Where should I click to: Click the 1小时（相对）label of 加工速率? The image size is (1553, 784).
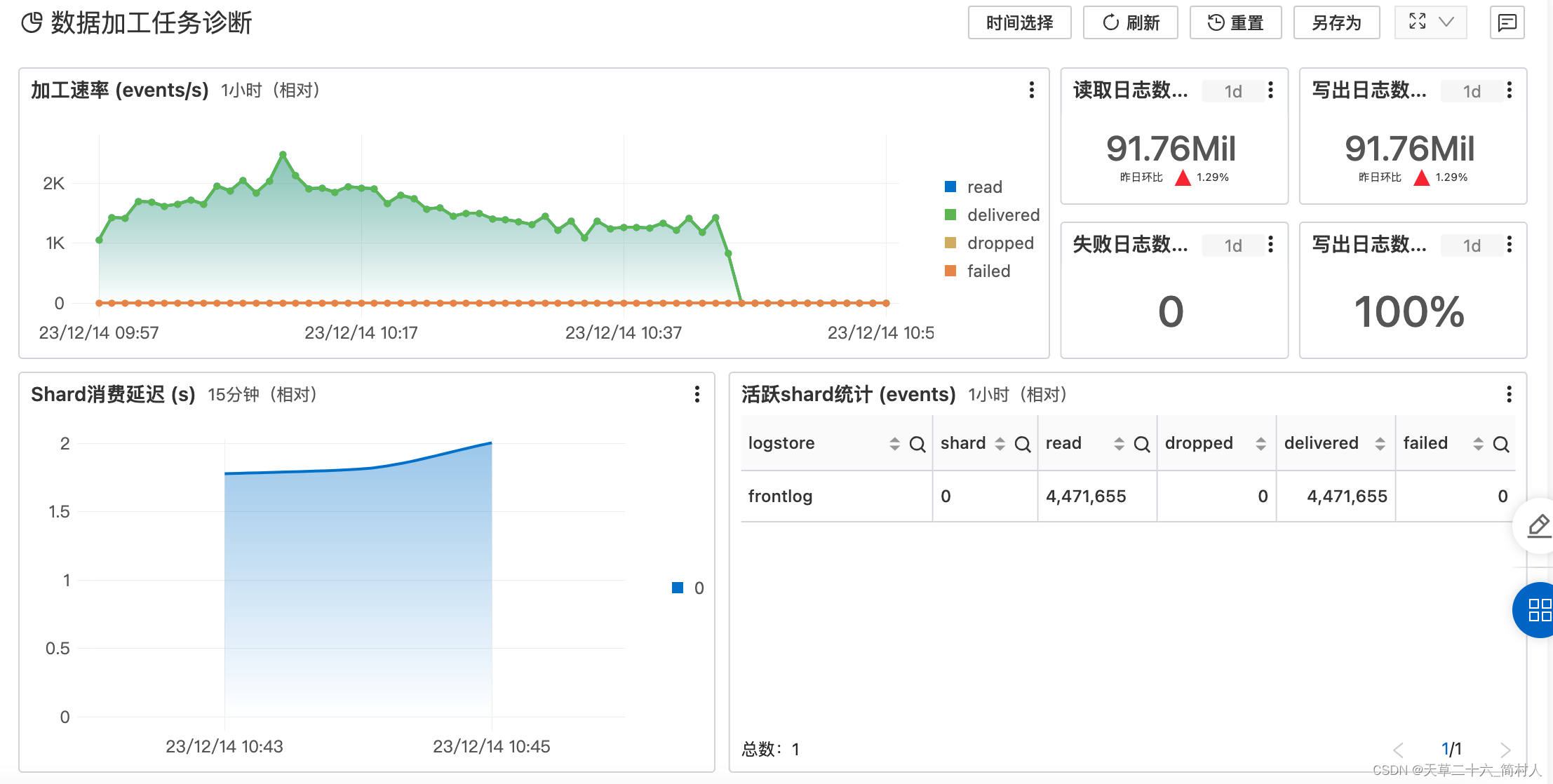point(272,90)
